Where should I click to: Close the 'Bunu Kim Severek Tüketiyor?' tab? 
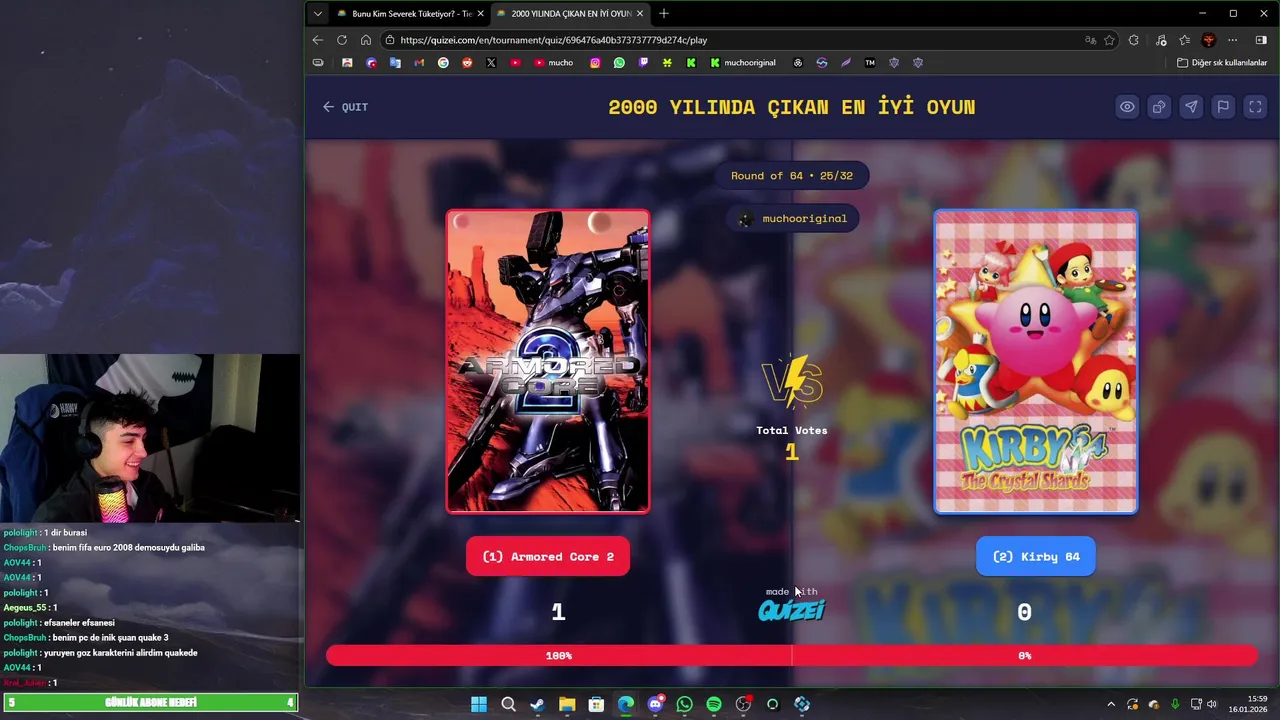tap(481, 14)
